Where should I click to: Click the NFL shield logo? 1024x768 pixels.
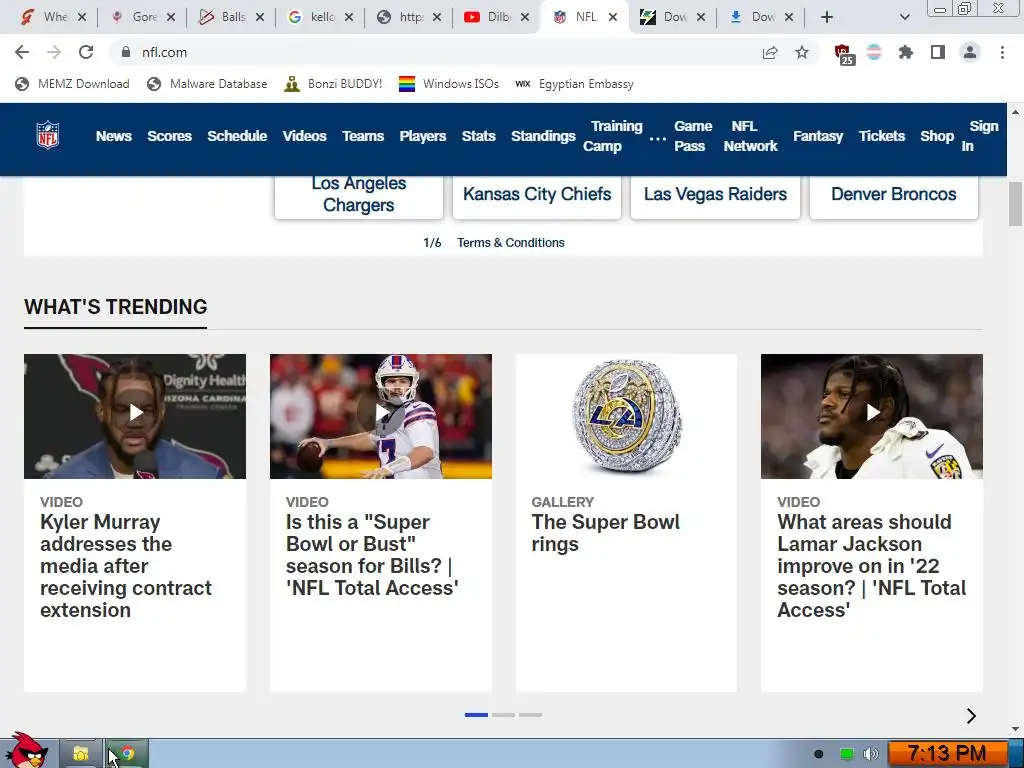click(x=48, y=135)
